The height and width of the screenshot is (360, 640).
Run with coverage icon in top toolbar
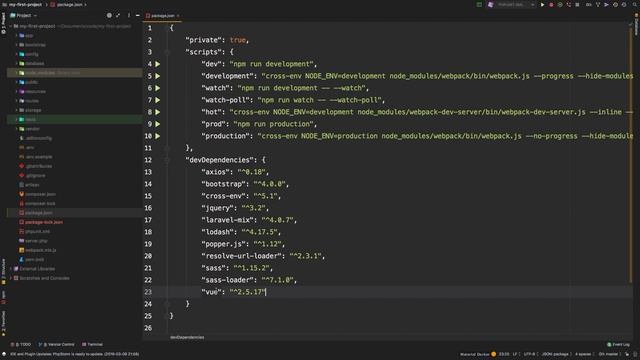tap(560, 5)
